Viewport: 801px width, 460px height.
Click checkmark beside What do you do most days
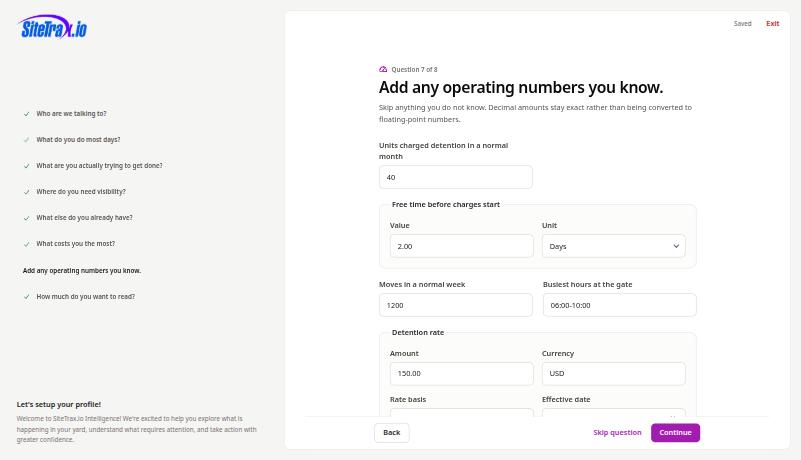[x=27, y=140]
